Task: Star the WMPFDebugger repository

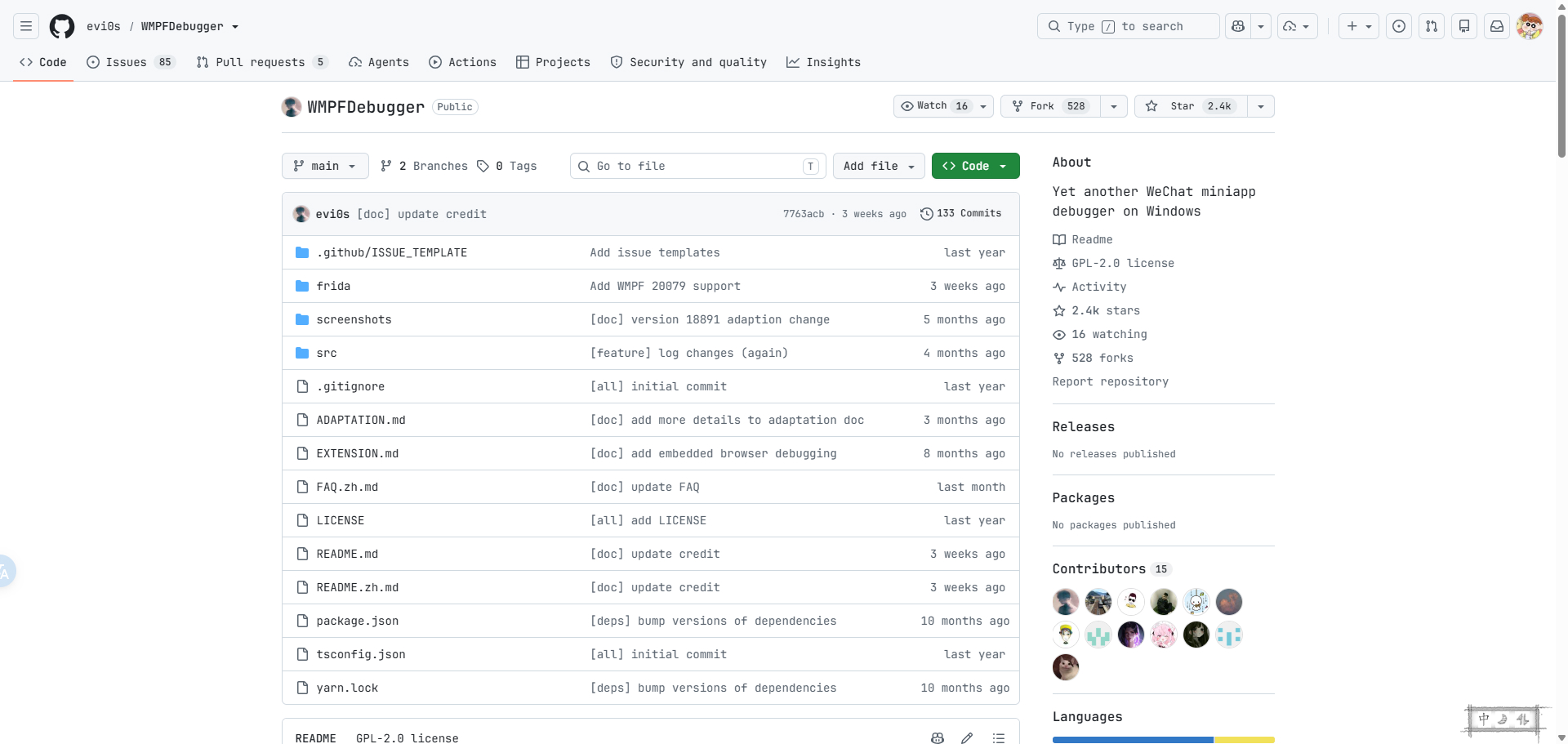Action: (x=1191, y=106)
